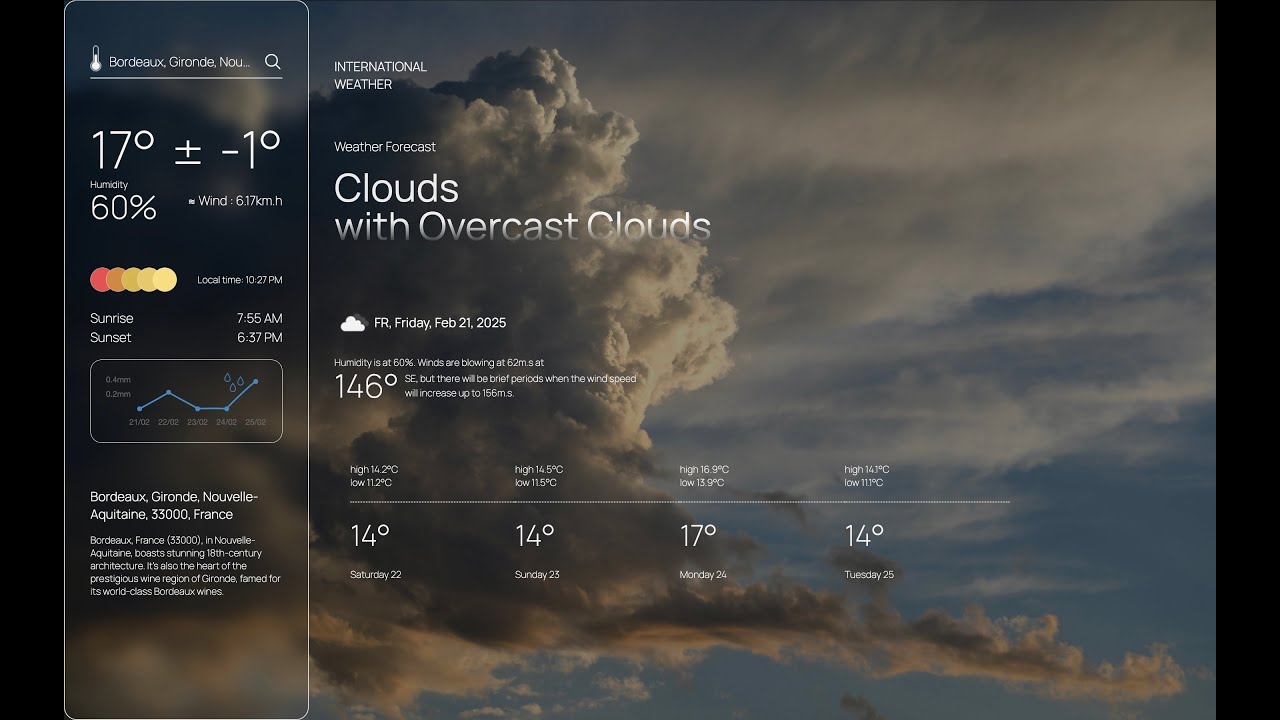This screenshot has height=720, width=1280.
Task: Click the 146° wind direction value
Action: (x=366, y=386)
